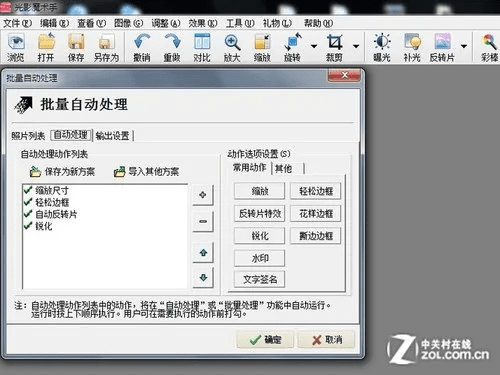Click the 撕边边框 button
500x375 pixels.
coord(316,236)
